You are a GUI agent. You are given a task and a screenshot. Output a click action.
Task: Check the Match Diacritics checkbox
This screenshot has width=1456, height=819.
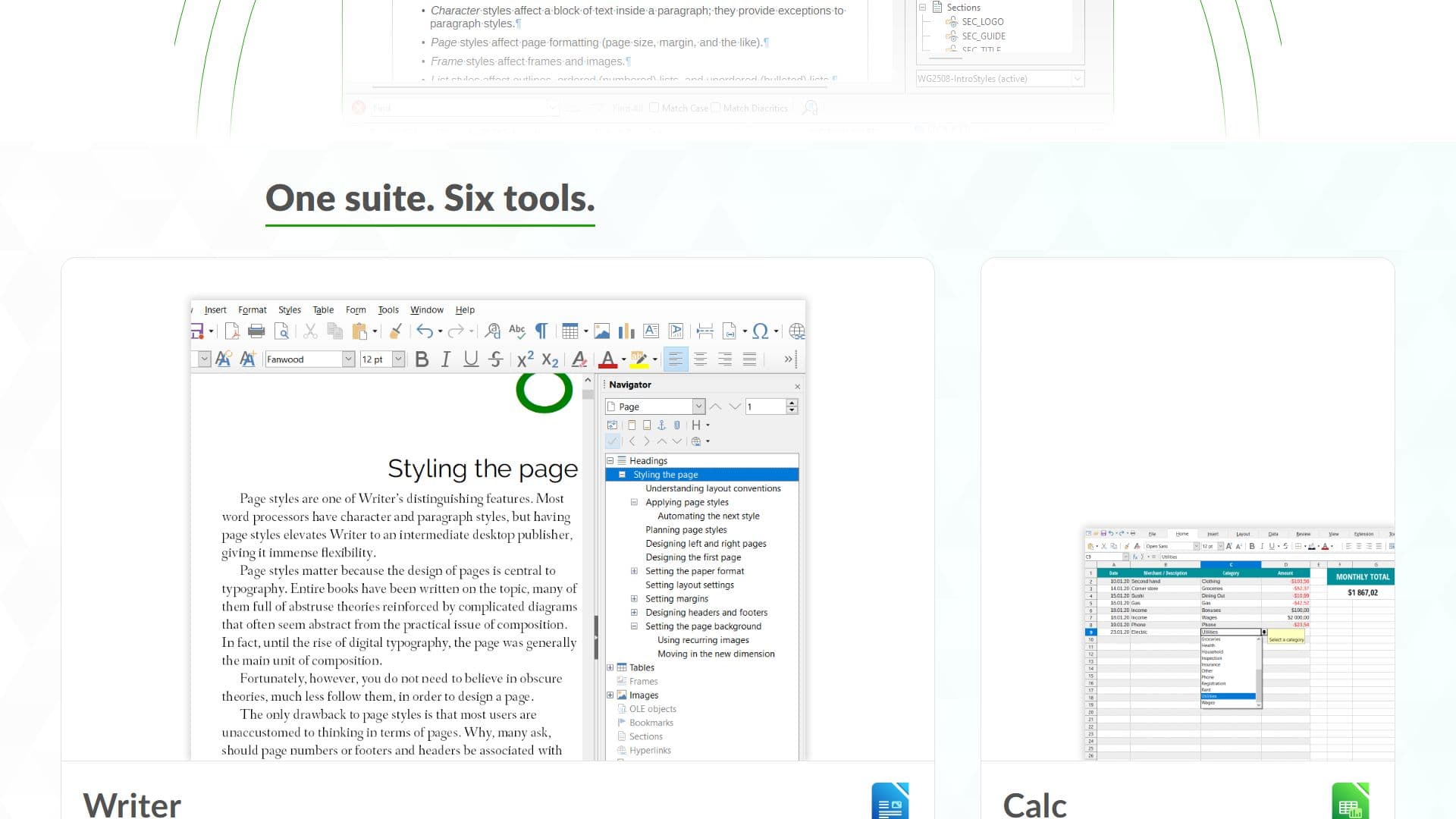coord(716,108)
